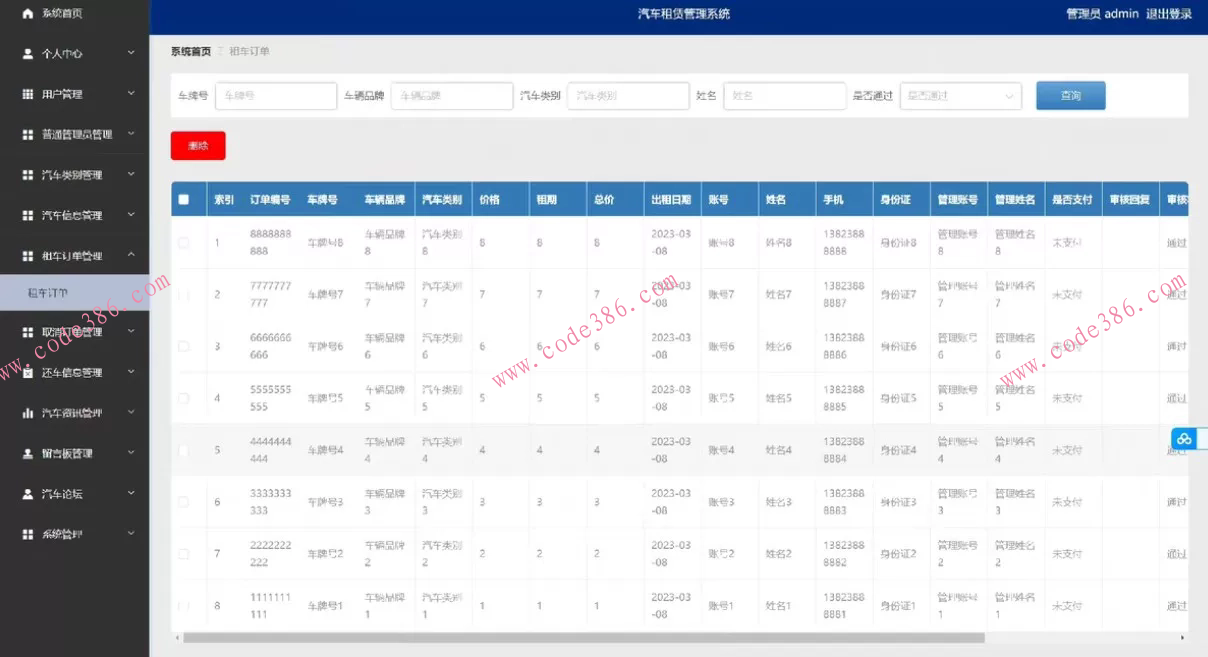The height and width of the screenshot is (657, 1208).
Task: Click the 车牌号 search input field
Action: (276, 96)
